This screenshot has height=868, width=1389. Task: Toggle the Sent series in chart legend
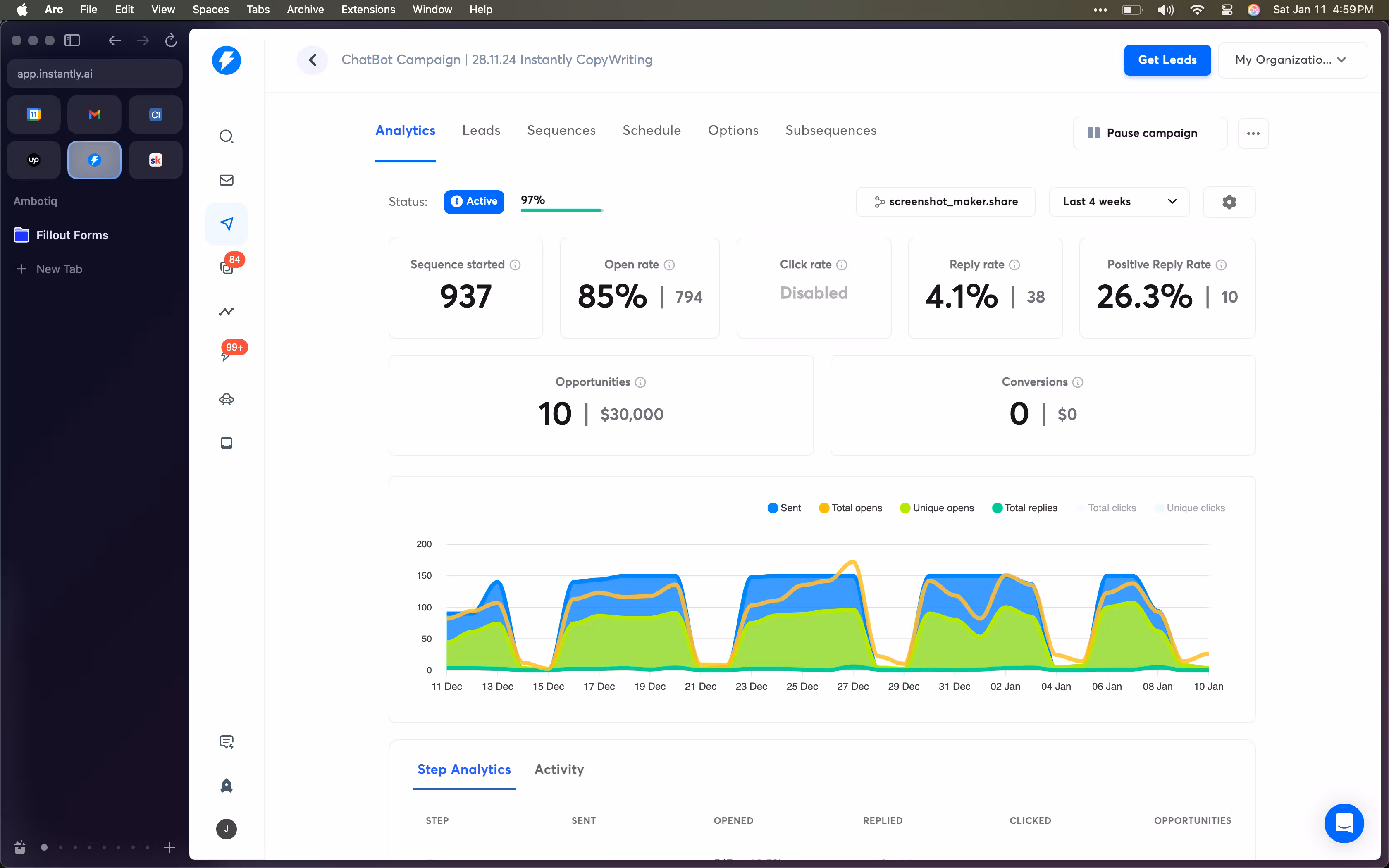(x=784, y=508)
